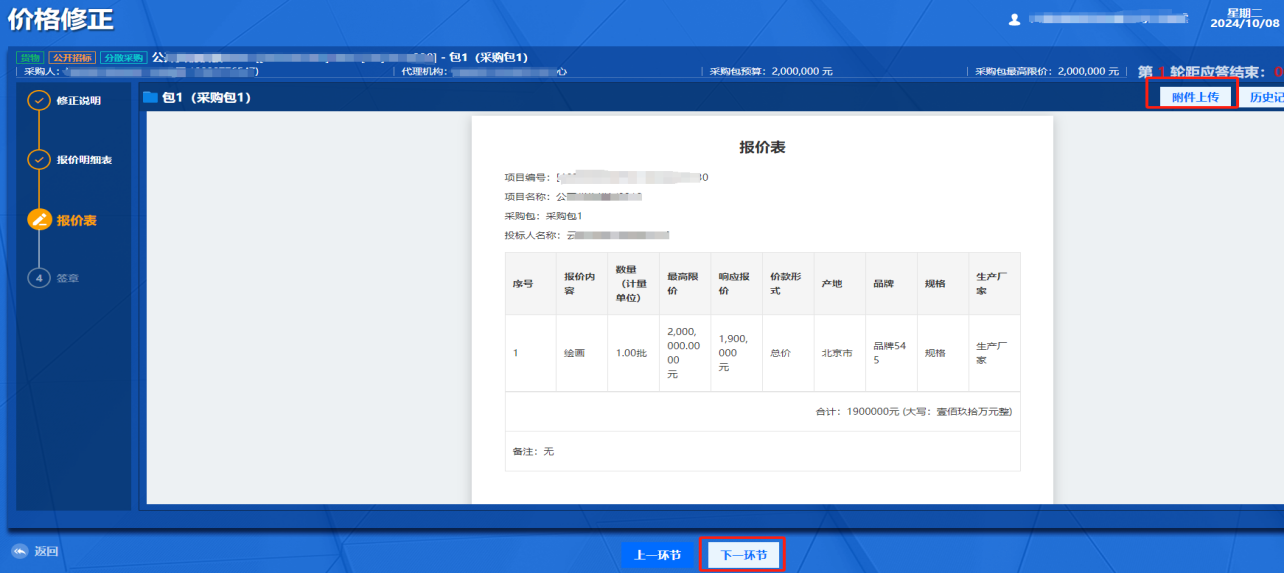The width and height of the screenshot is (1284, 573).
Task: Click the 1.00批 quantity cell
Action: pyautogui.click(x=632, y=353)
